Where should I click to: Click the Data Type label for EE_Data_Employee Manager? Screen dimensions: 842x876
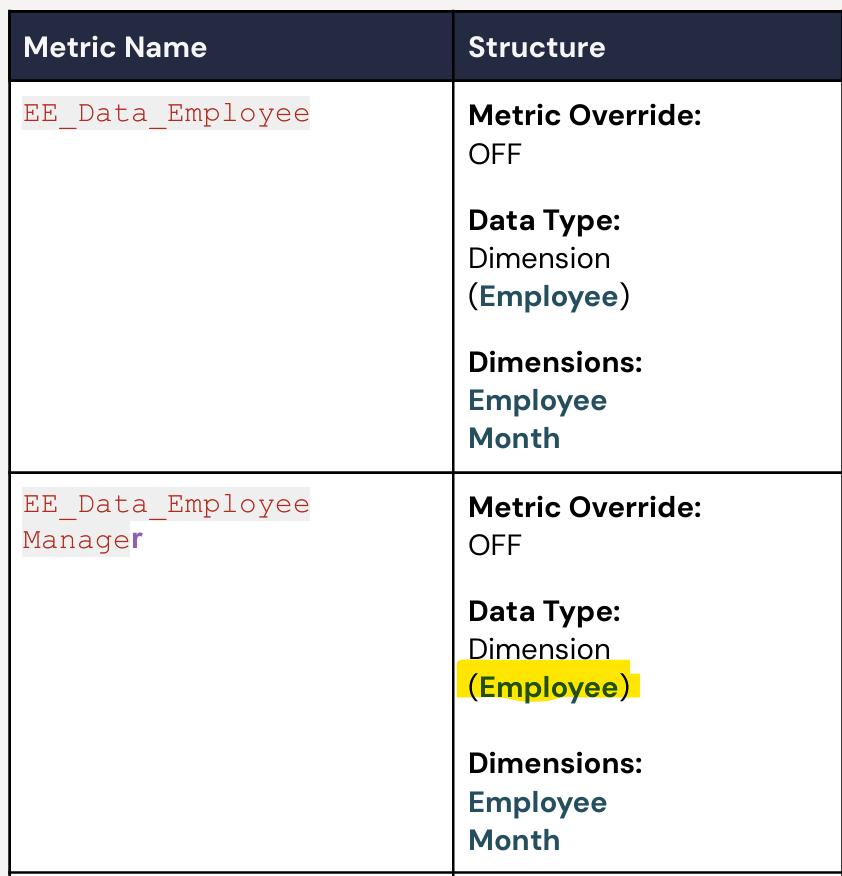[x=545, y=611]
